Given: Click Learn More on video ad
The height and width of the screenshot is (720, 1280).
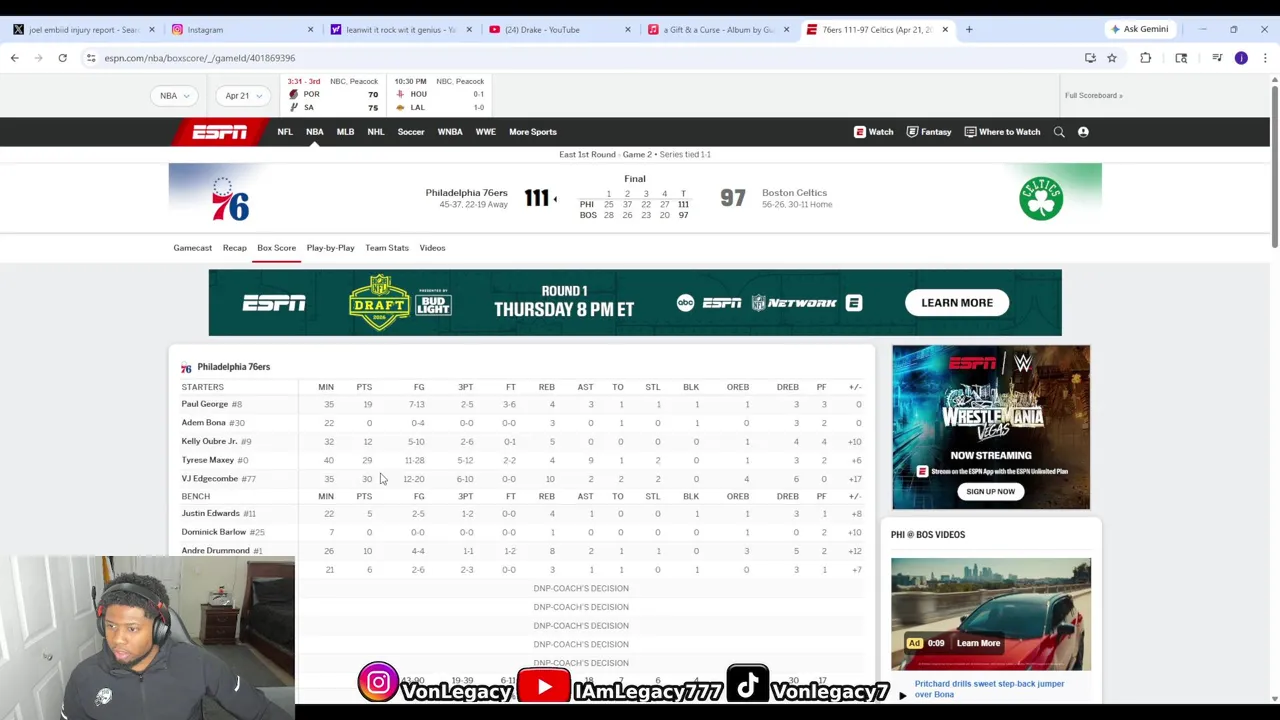Looking at the screenshot, I should coord(978,644).
